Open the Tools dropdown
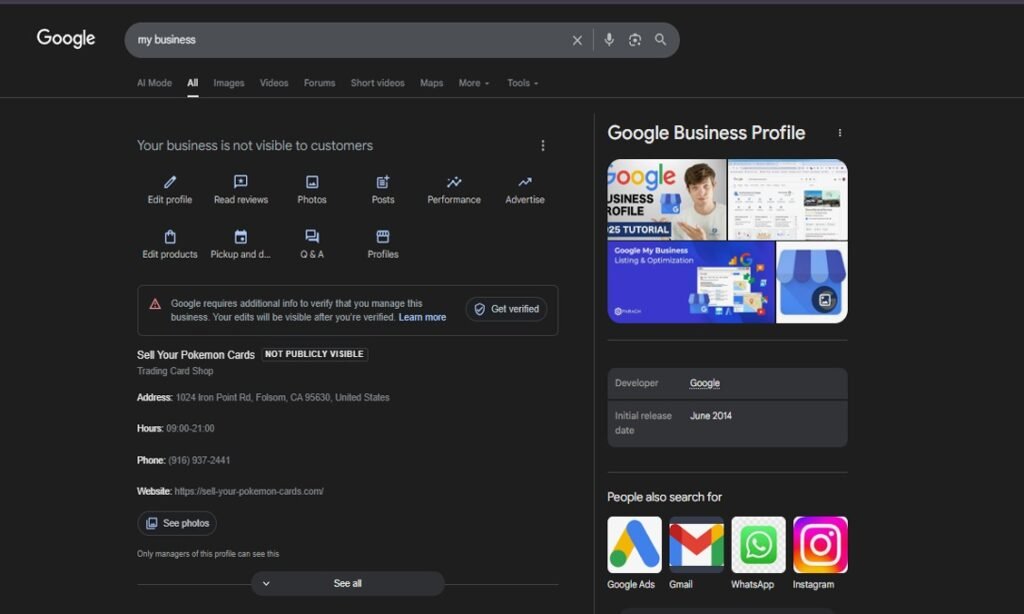Image resolution: width=1024 pixels, height=614 pixels. point(522,83)
